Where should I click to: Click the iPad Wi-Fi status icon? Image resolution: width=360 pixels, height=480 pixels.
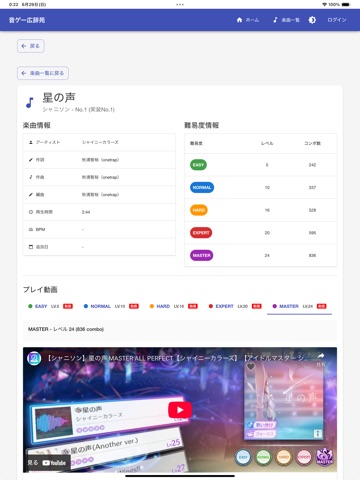coord(324,4)
